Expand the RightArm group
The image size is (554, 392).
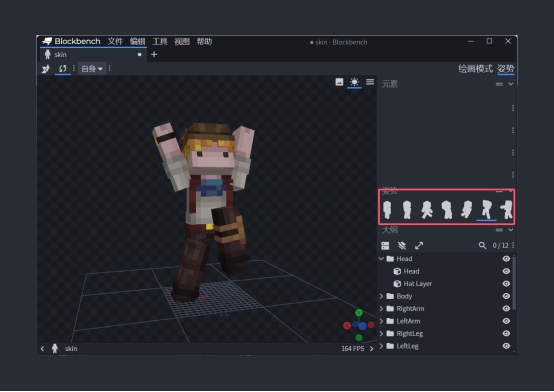pyautogui.click(x=381, y=308)
